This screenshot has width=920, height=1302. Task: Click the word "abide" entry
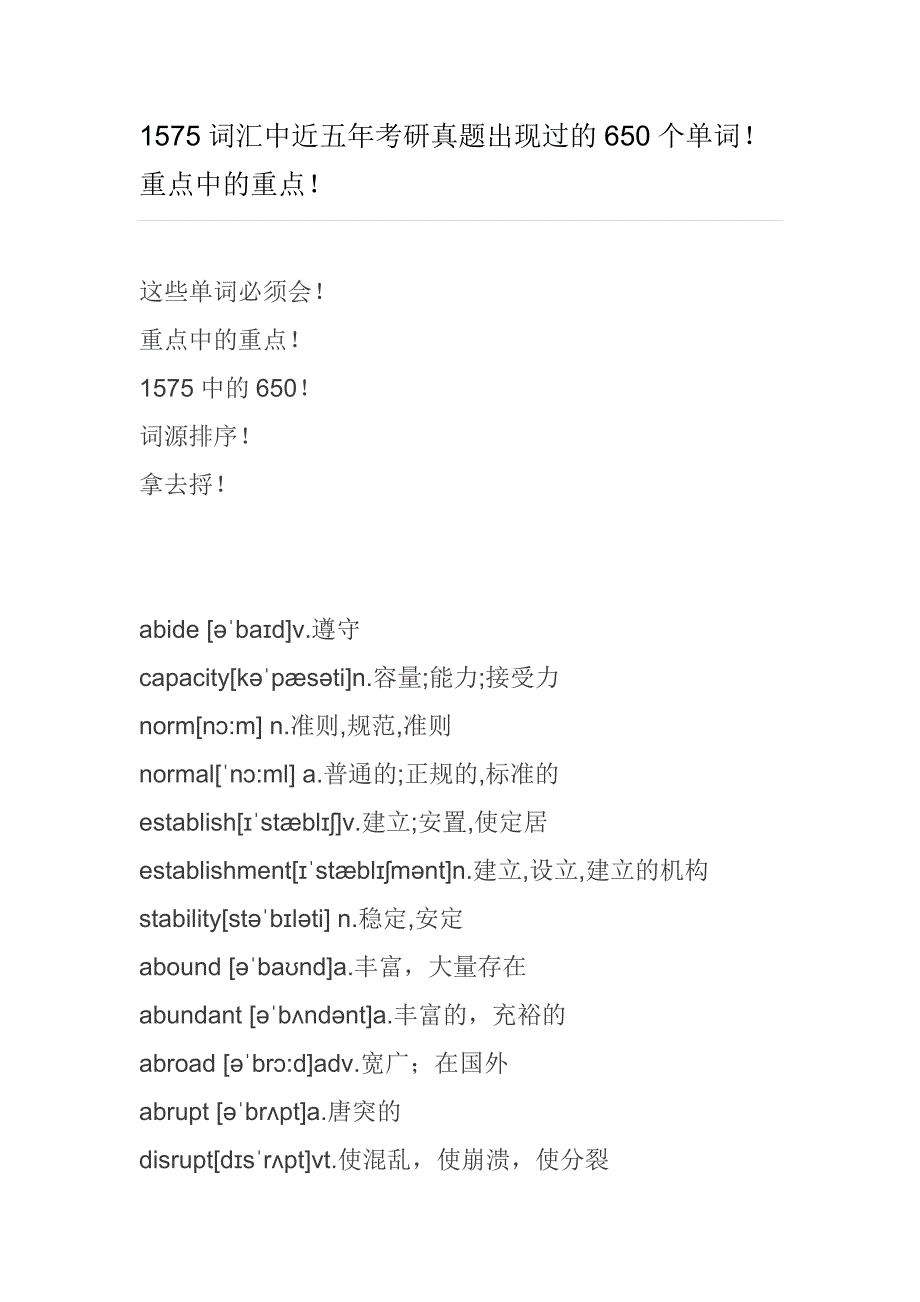pos(169,630)
